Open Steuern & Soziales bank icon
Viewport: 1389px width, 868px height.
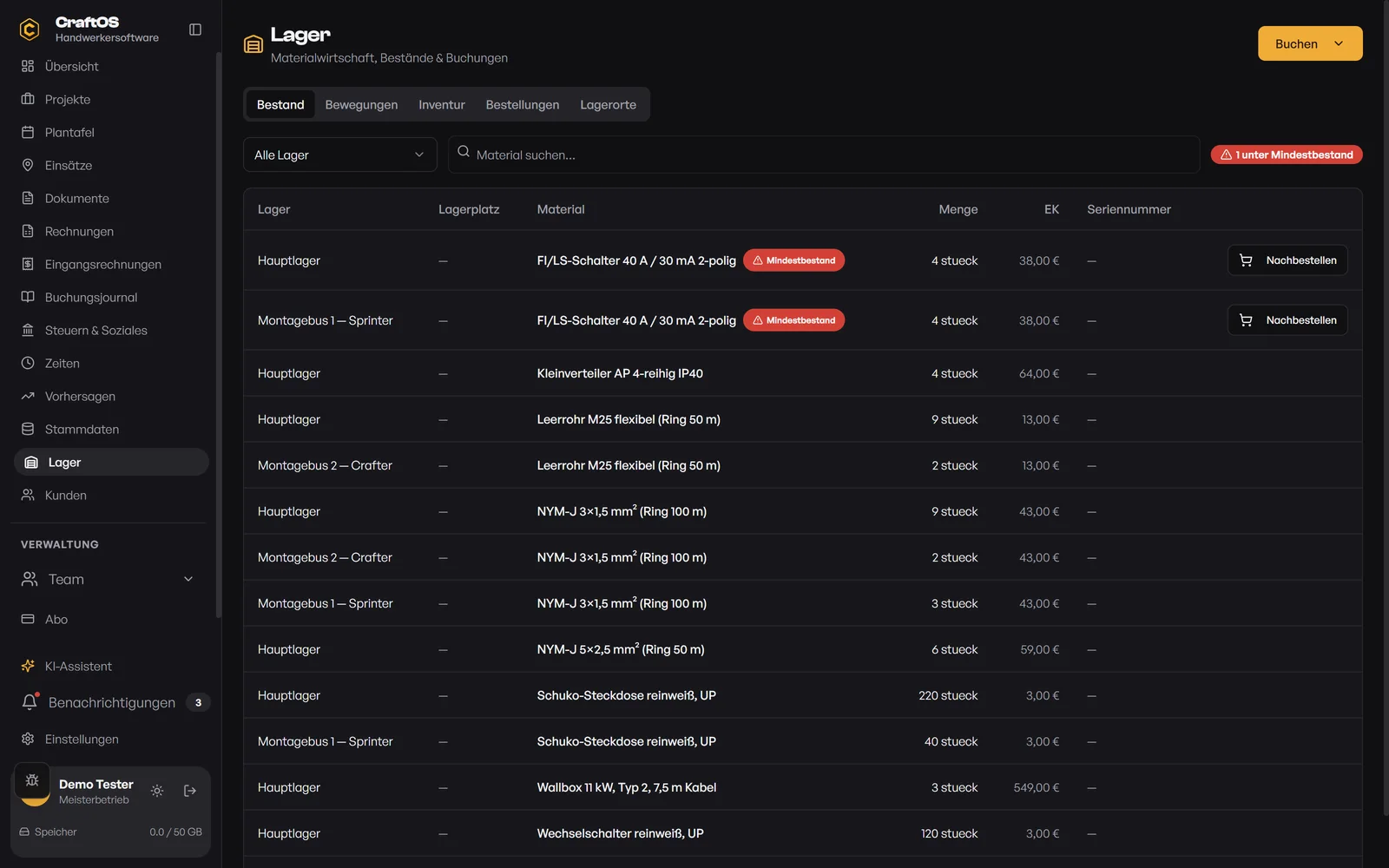[x=28, y=330]
